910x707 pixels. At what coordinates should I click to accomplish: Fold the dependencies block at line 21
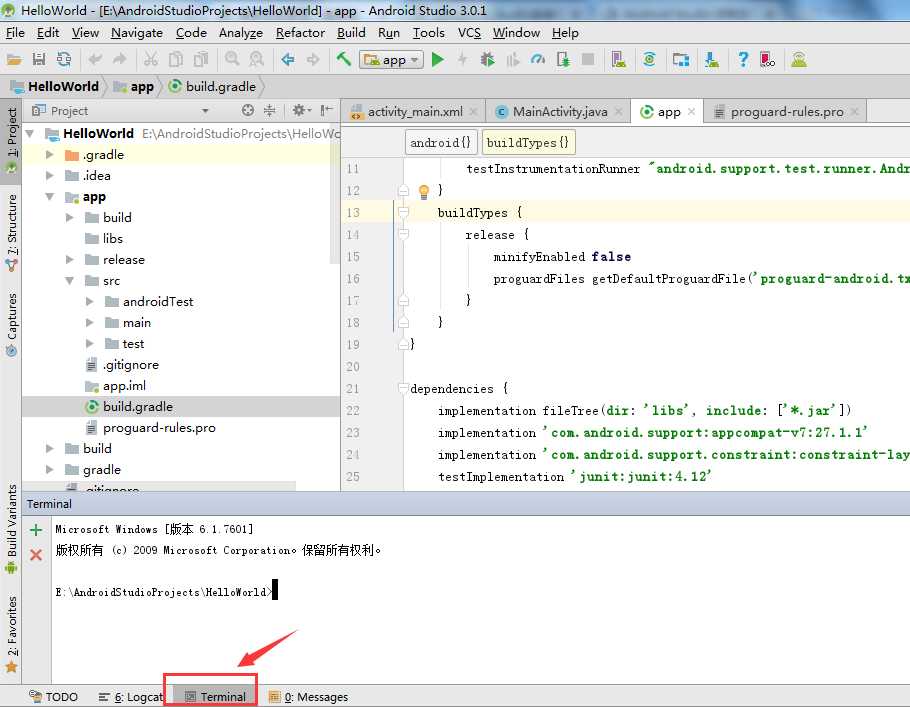[403, 388]
